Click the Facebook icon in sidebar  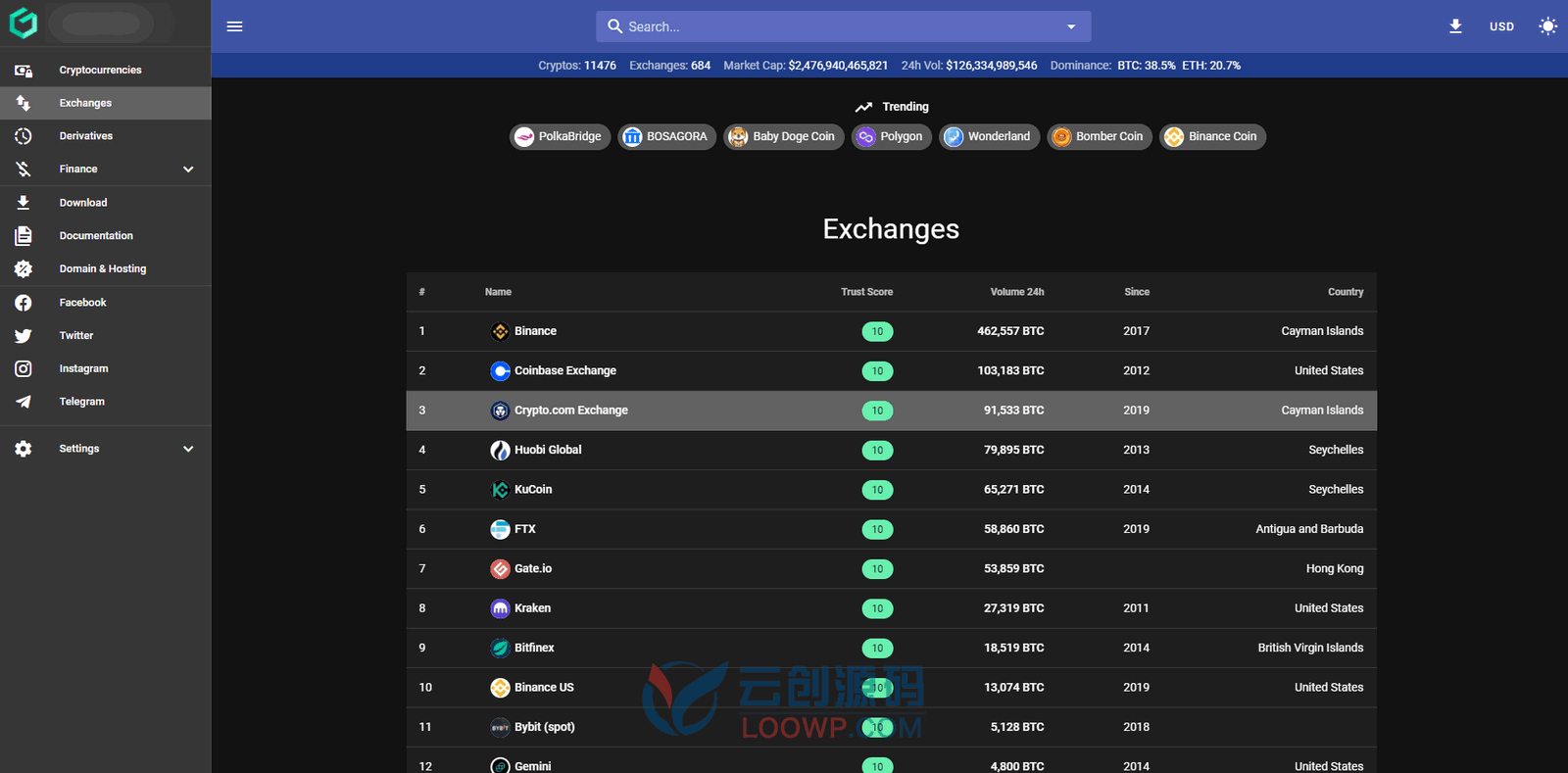pyautogui.click(x=24, y=303)
